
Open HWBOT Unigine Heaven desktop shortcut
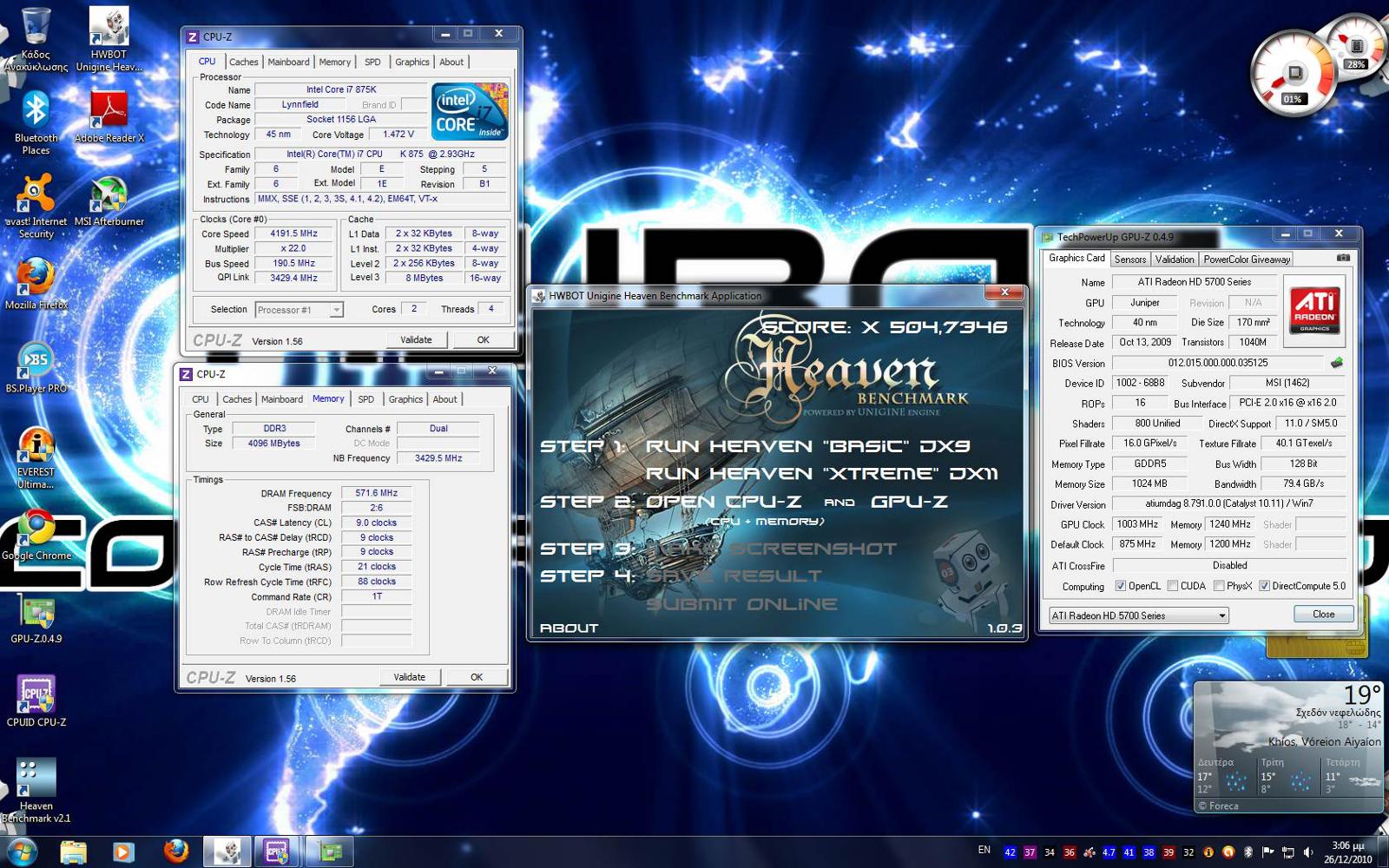[x=109, y=39]
